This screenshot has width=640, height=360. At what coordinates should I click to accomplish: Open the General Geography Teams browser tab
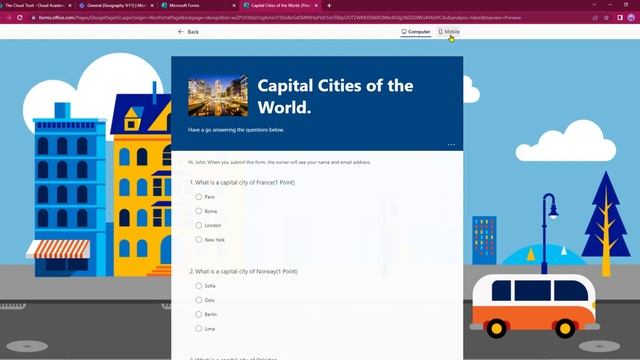(x=116, y=6)
